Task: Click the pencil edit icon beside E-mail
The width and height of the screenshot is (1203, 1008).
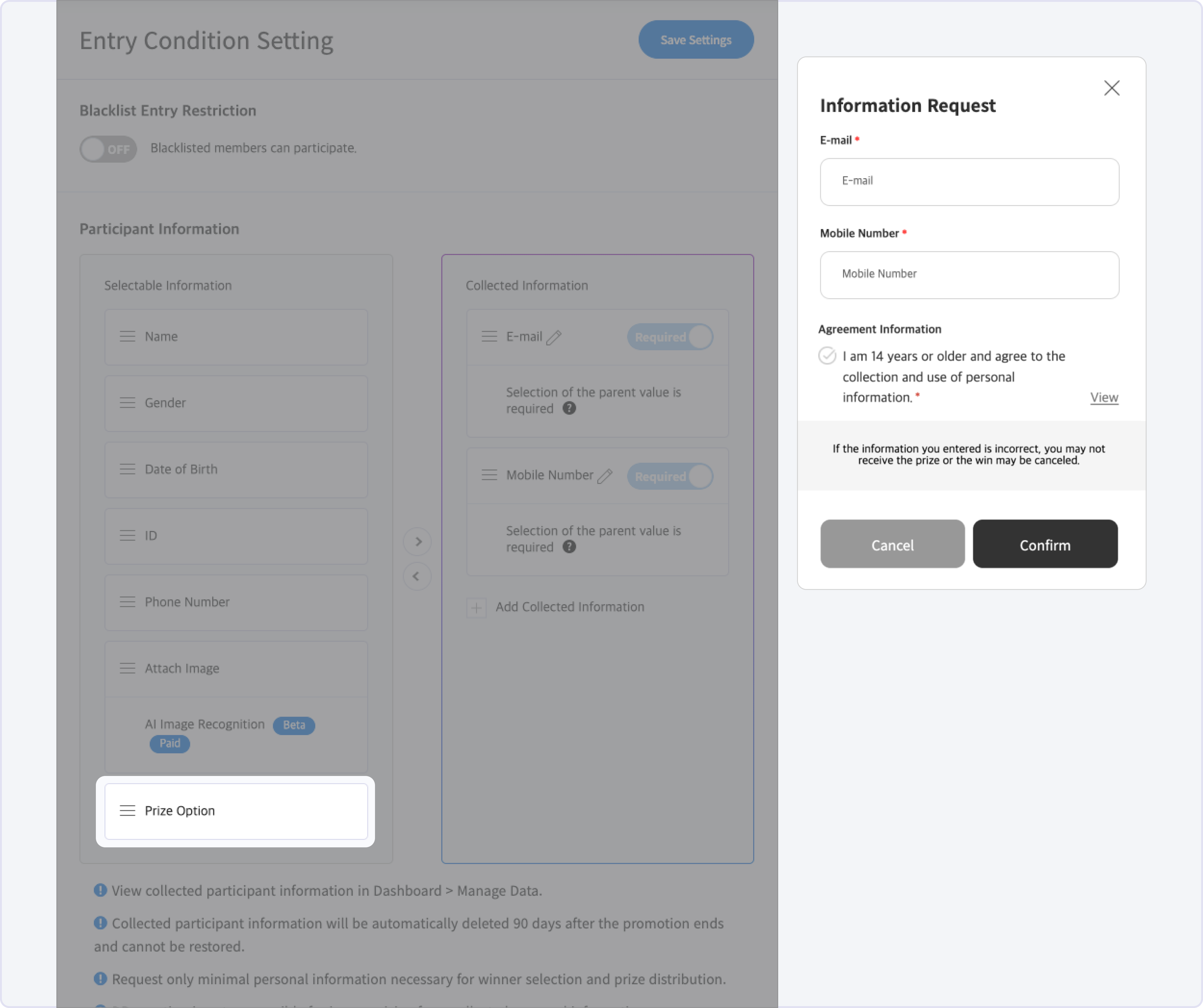Action: tap(554, 337)
